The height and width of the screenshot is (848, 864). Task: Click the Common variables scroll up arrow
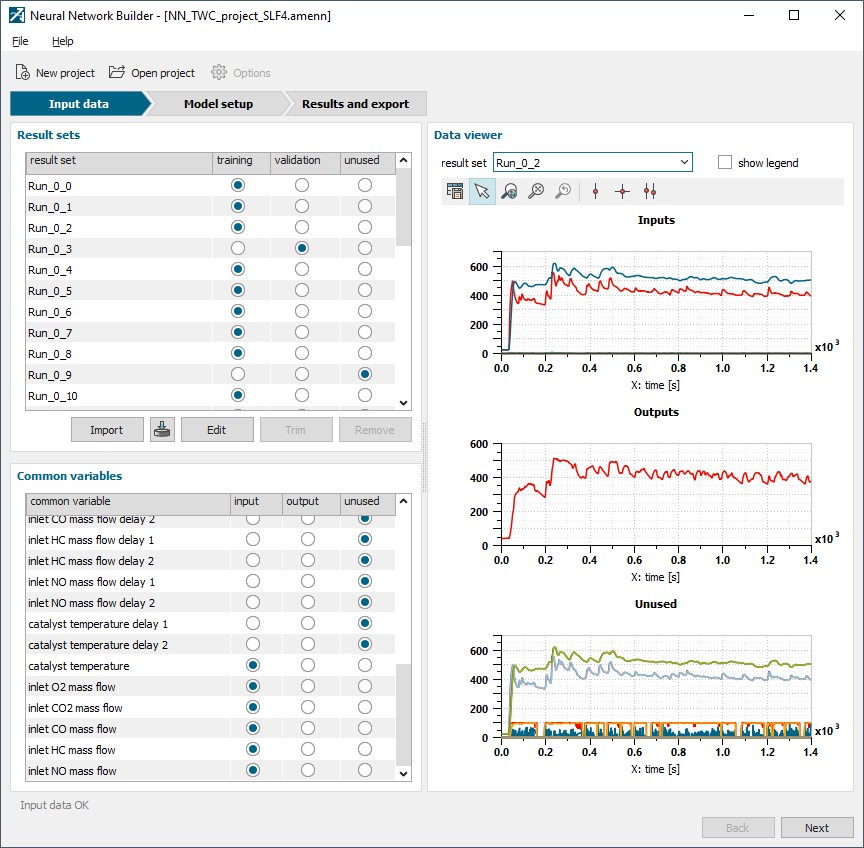pos(403,501)
